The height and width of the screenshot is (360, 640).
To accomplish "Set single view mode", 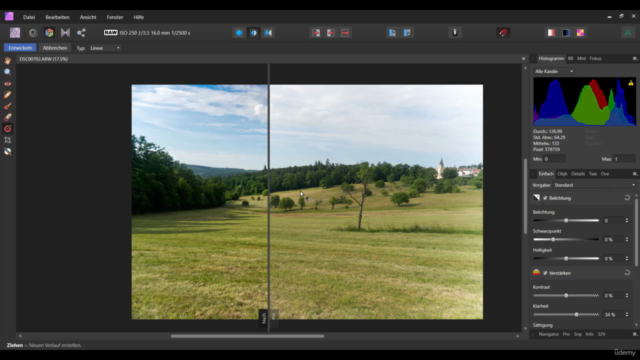I will pyautogui.click(x=239, y=33).
